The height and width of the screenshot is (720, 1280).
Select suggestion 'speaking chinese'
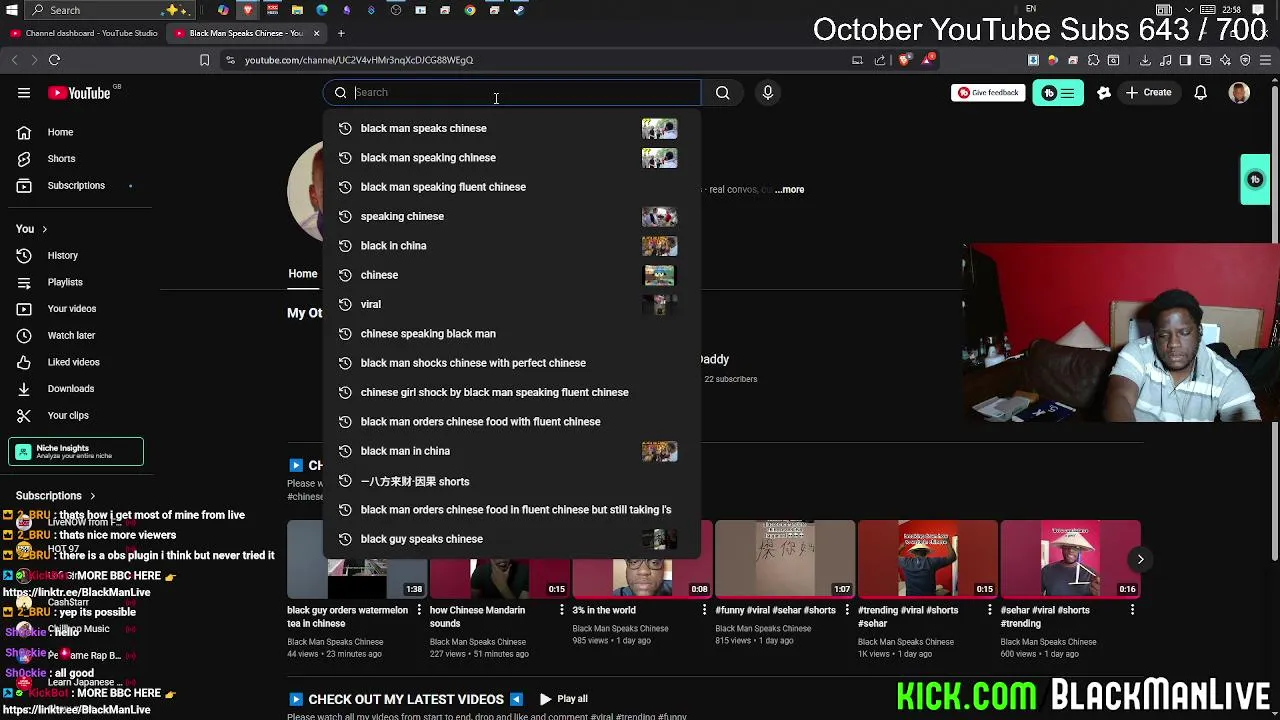pos(510,216)
